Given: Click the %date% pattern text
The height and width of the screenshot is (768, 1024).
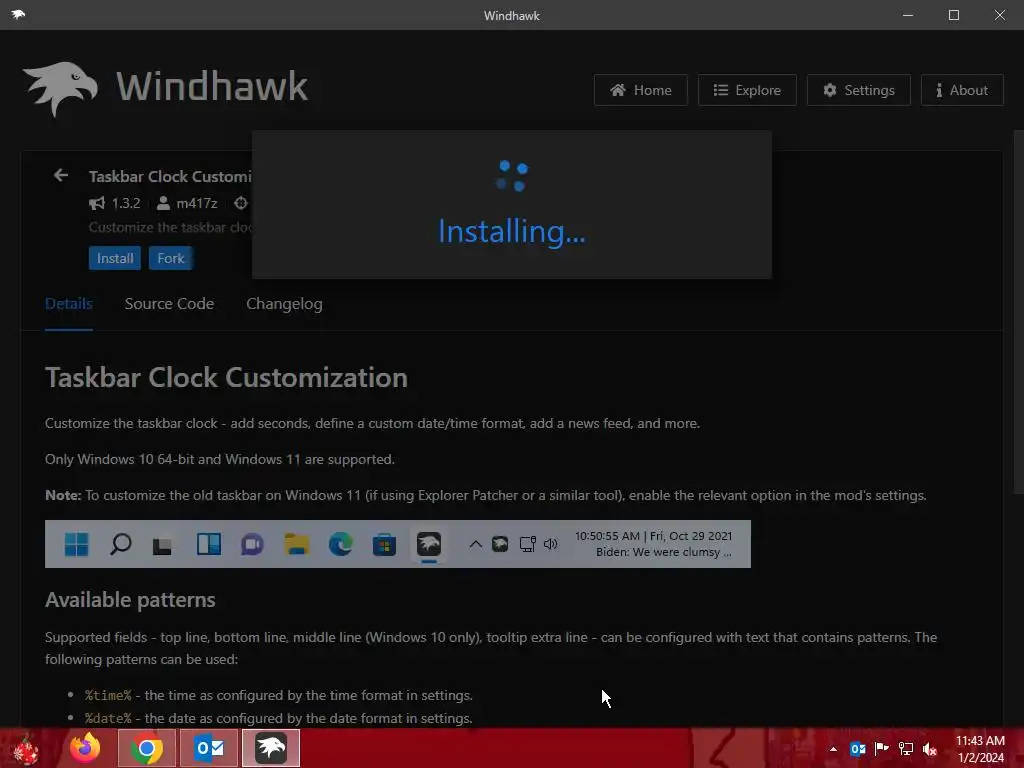Looking at the screenshot, I should point(108,718).
